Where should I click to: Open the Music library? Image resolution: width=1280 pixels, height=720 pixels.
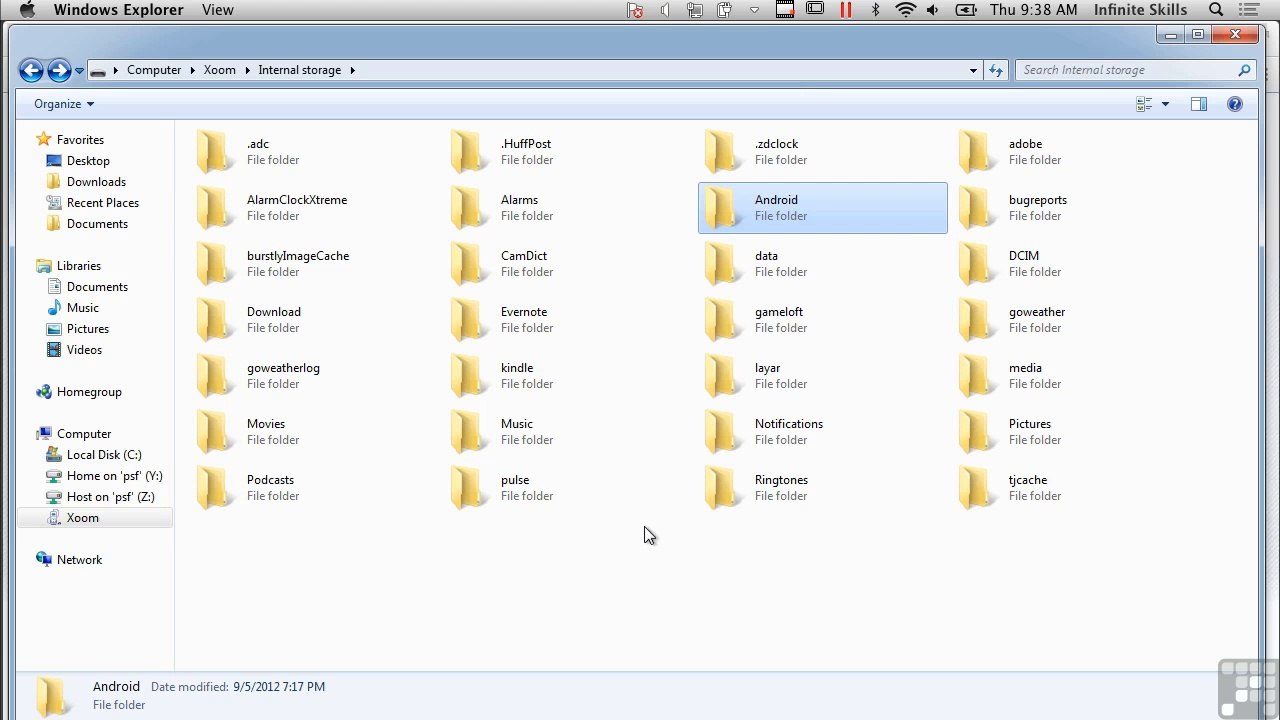83,308
